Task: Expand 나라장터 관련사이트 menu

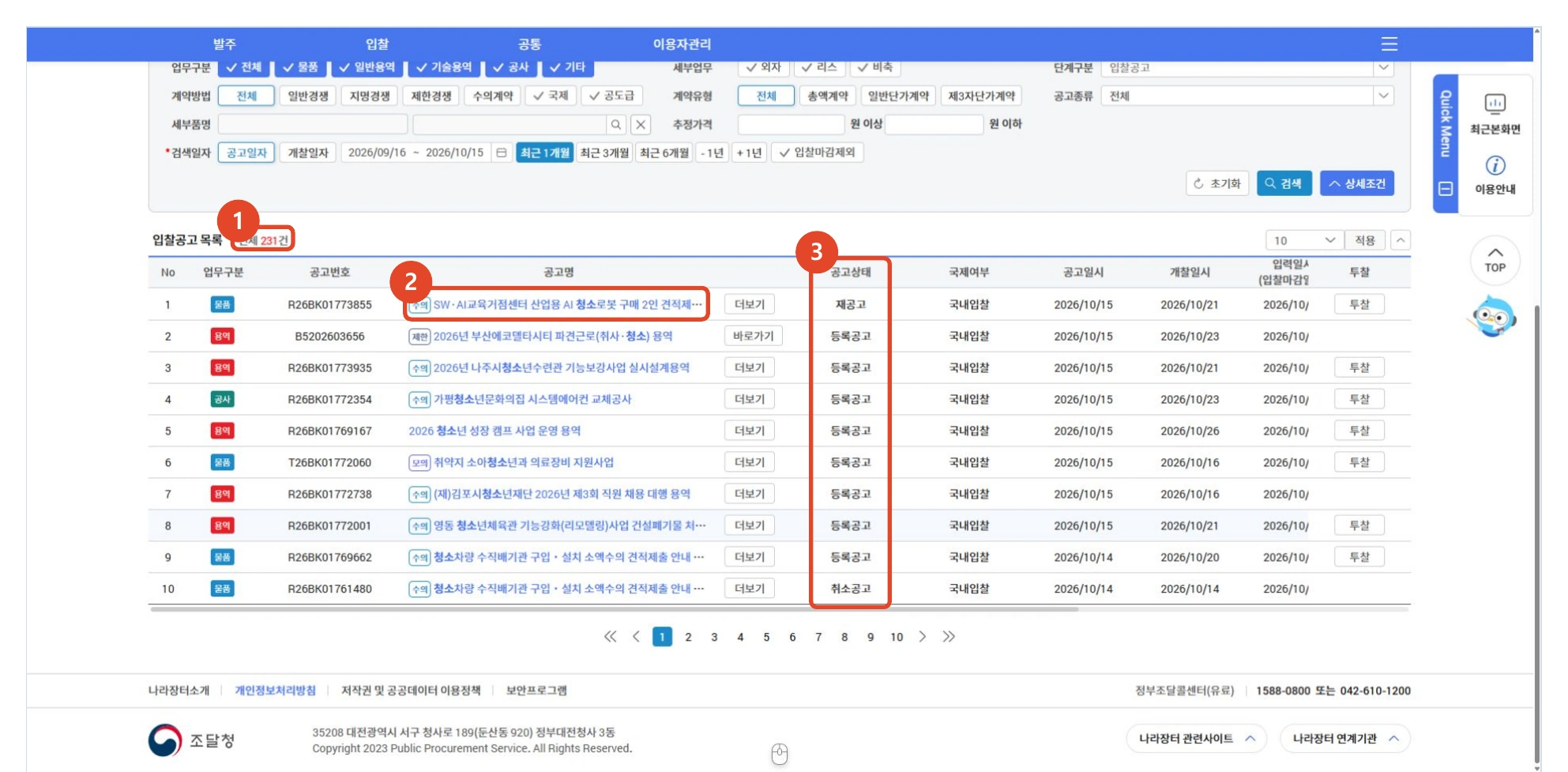Action: [x=1196, y=739]
